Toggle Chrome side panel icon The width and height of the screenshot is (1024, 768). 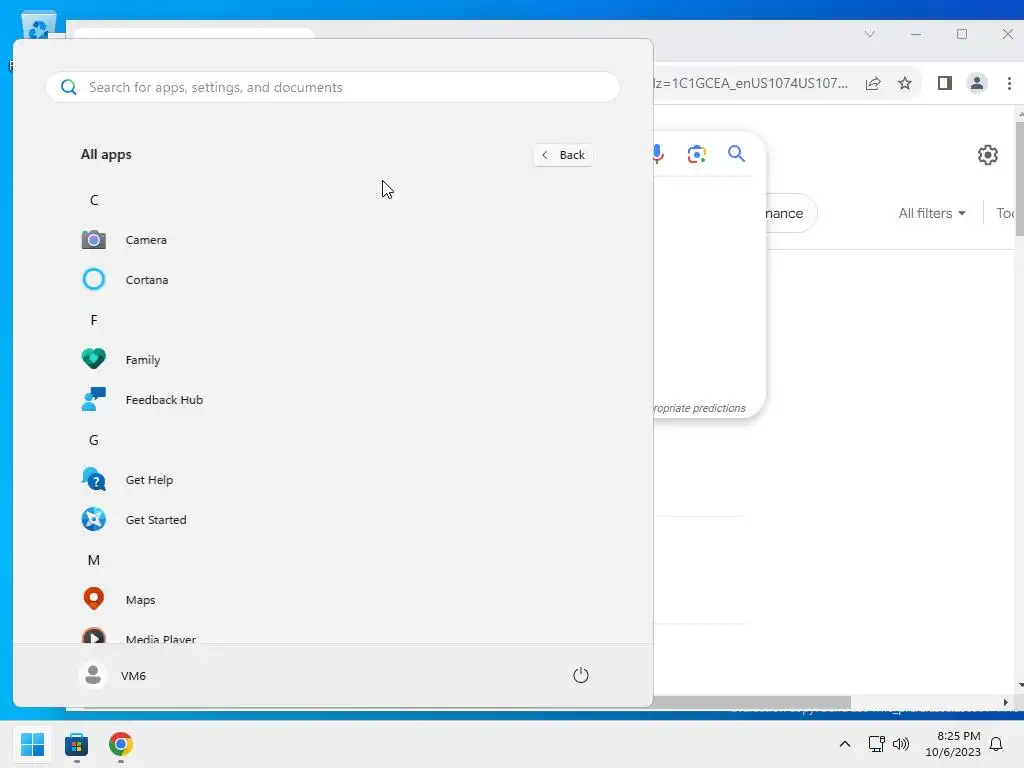point(944,83)
